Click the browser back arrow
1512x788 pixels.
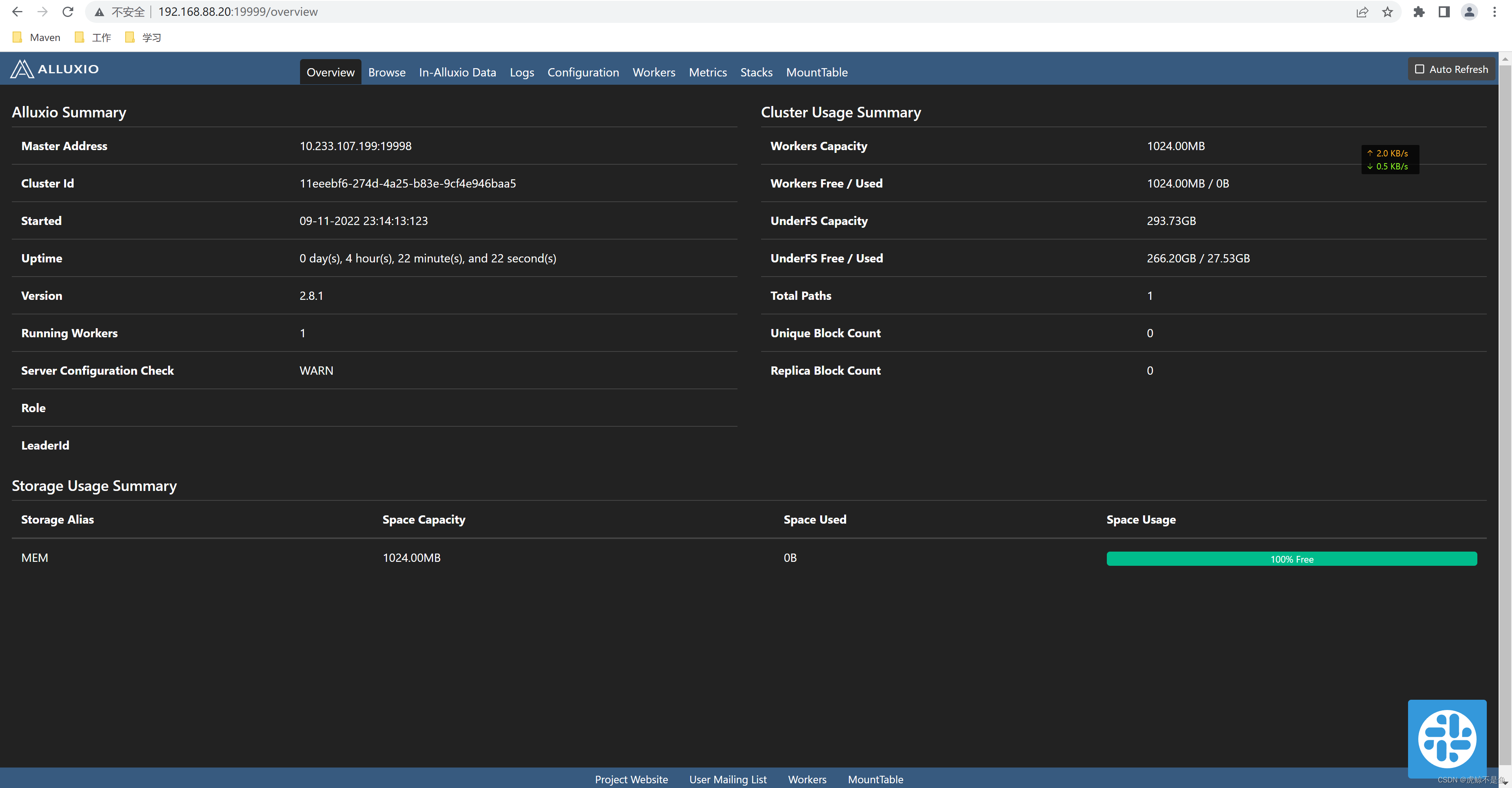pyautogui.click(x=17, y=12)
